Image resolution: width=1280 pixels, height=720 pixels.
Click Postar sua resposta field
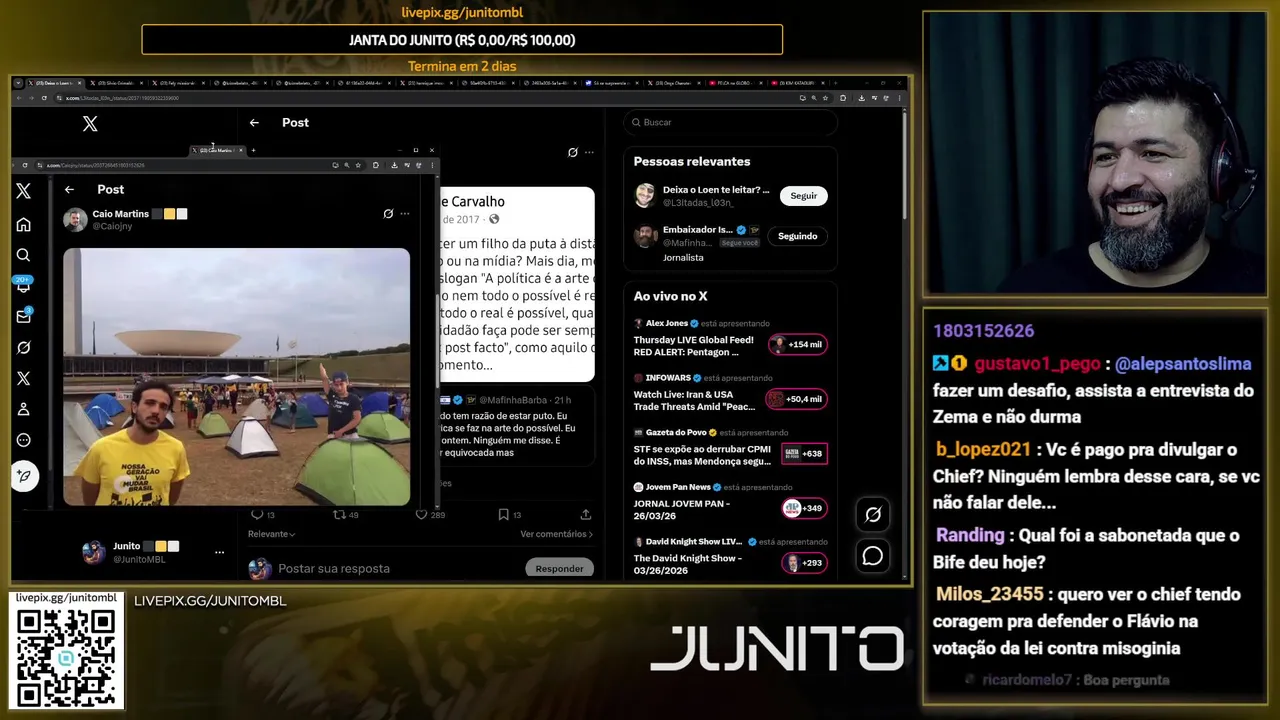tap(334, 568)
